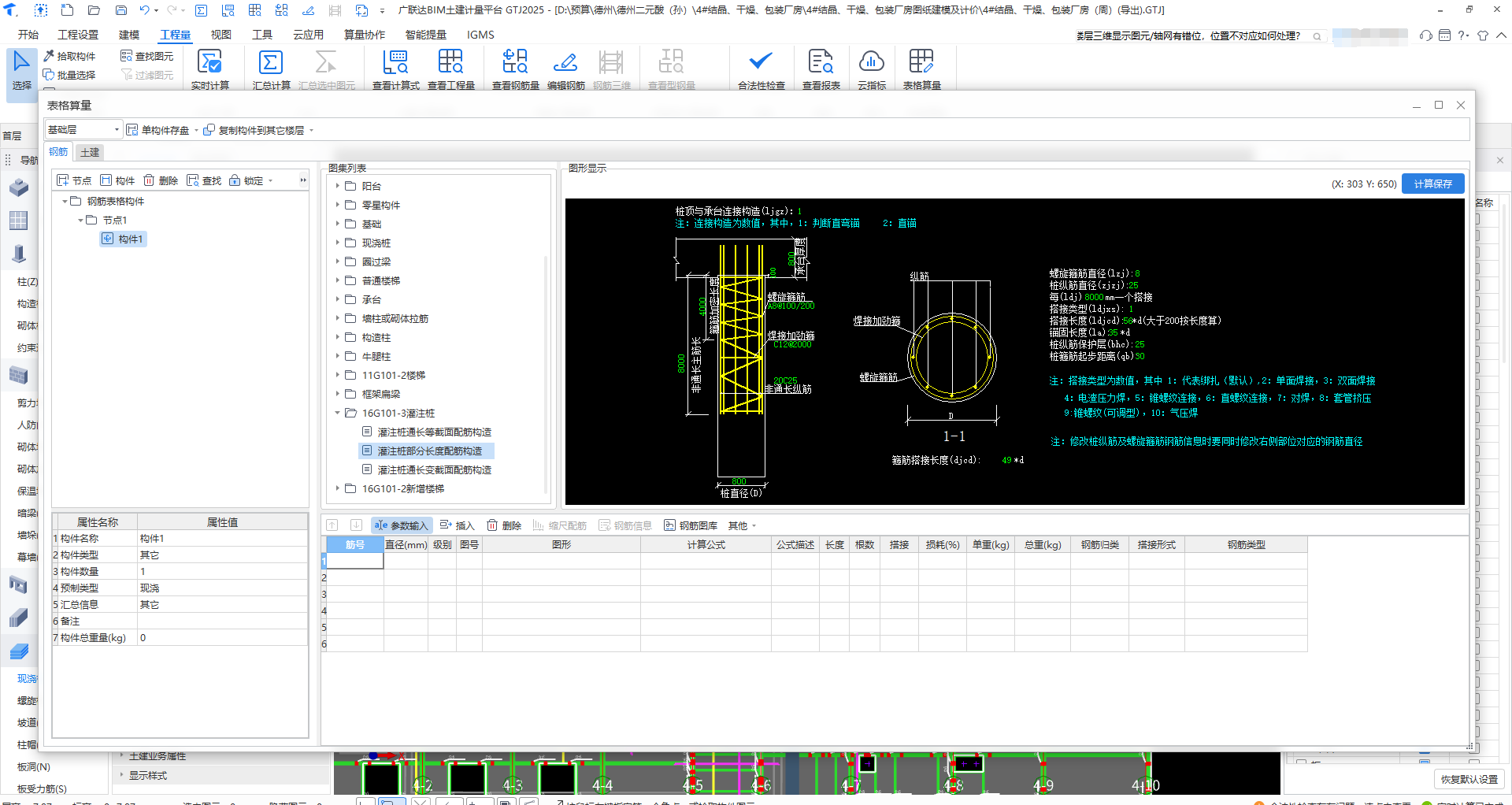The height and width of the screenshot is (805, 1512).
Task: Click 删除 in the component tree toolbar
Action: pyautogui.click(x=161, y=180)
